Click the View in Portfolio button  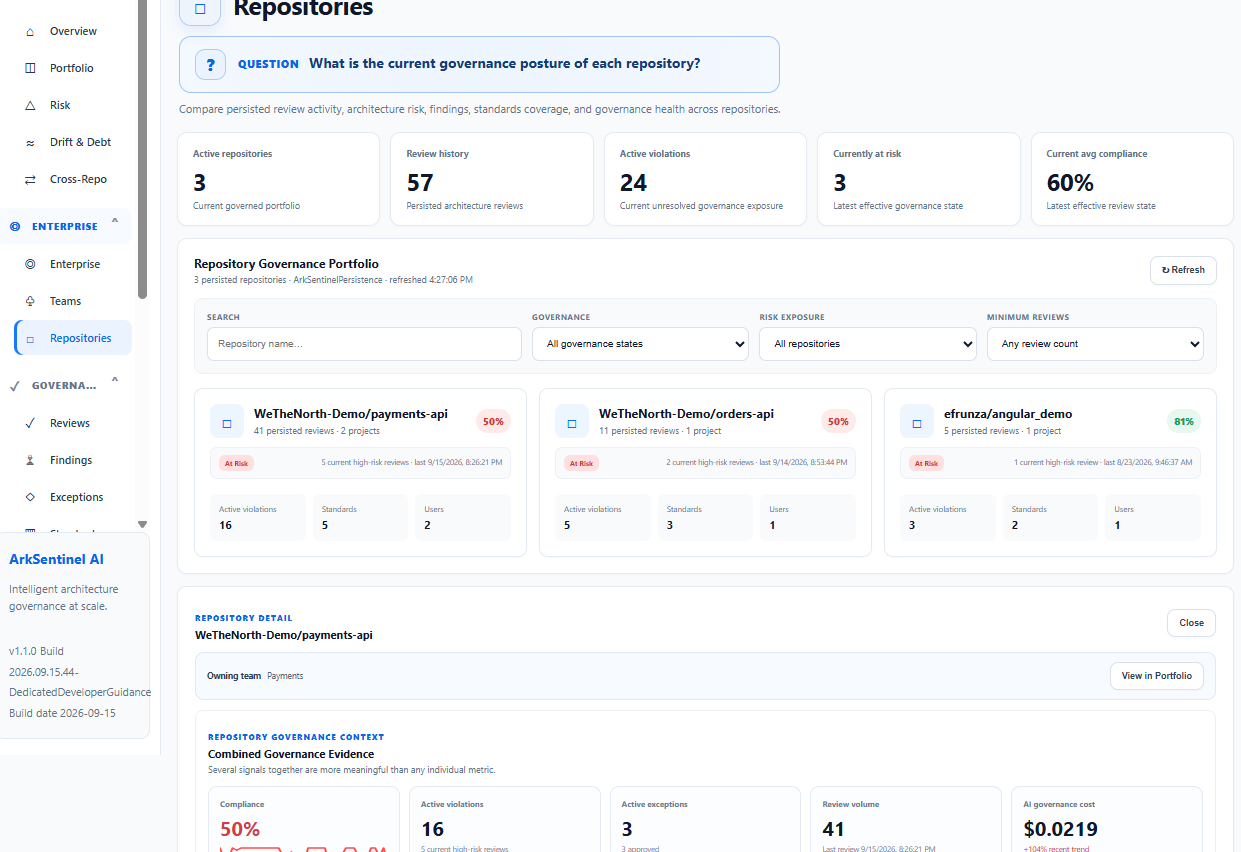(1156, 676)
